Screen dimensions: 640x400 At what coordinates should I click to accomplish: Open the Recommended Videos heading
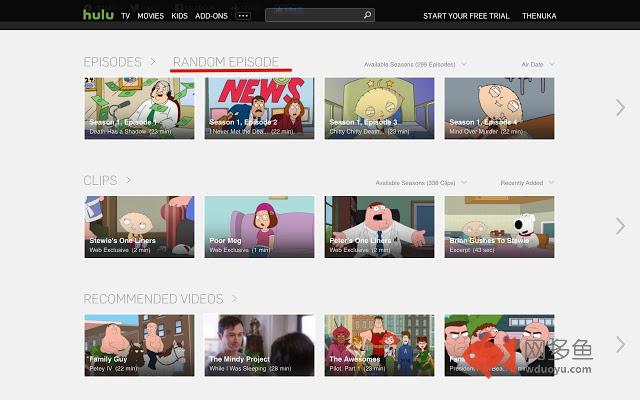click(153, 299)
